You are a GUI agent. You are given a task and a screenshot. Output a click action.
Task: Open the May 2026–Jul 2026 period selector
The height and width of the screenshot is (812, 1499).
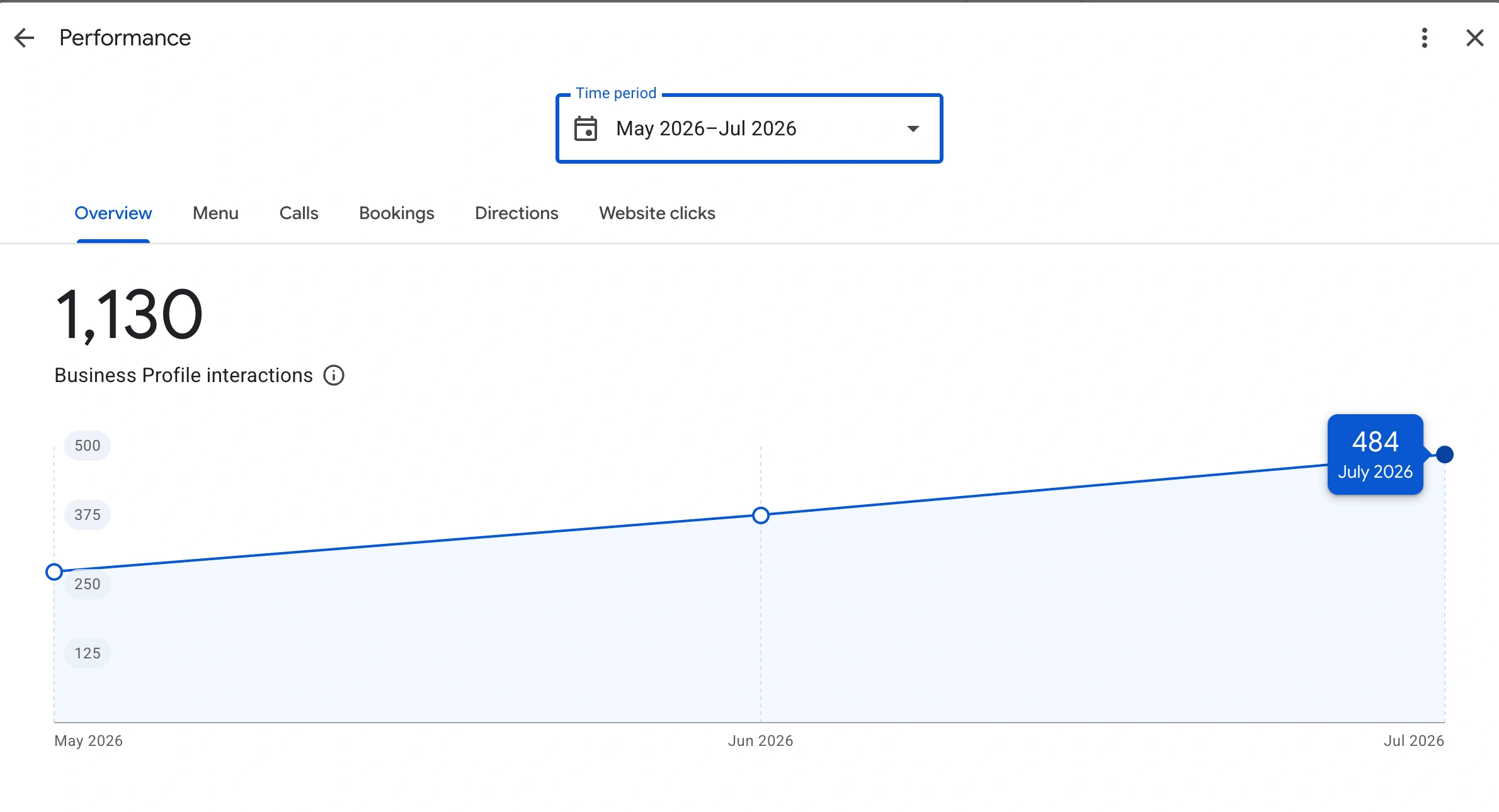pyautogui.click(x=749, y=128)
